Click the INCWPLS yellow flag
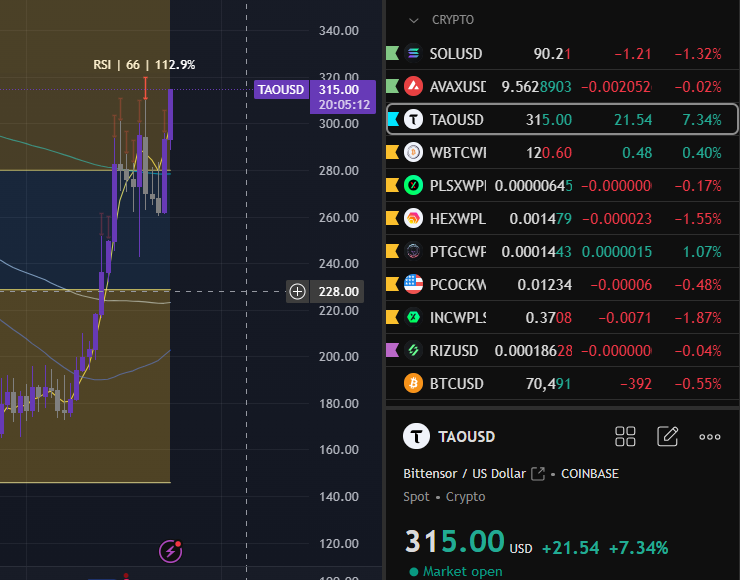 [393, 318]
